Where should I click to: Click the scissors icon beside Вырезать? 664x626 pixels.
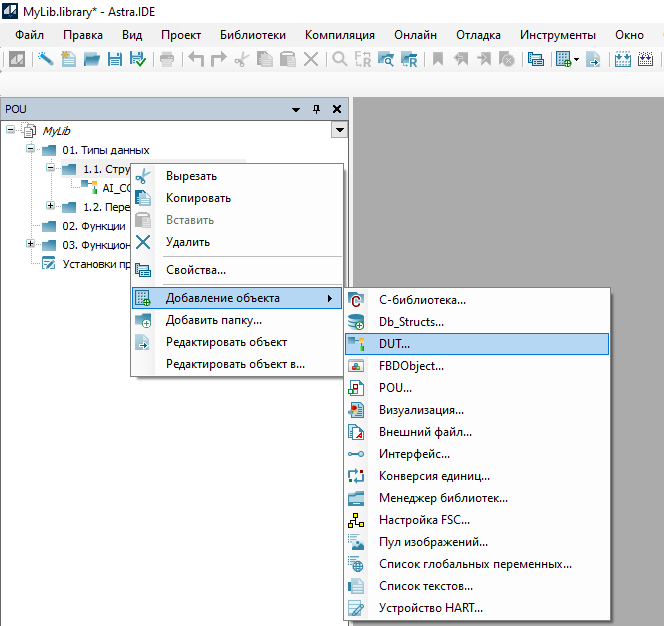coord(143,176)
